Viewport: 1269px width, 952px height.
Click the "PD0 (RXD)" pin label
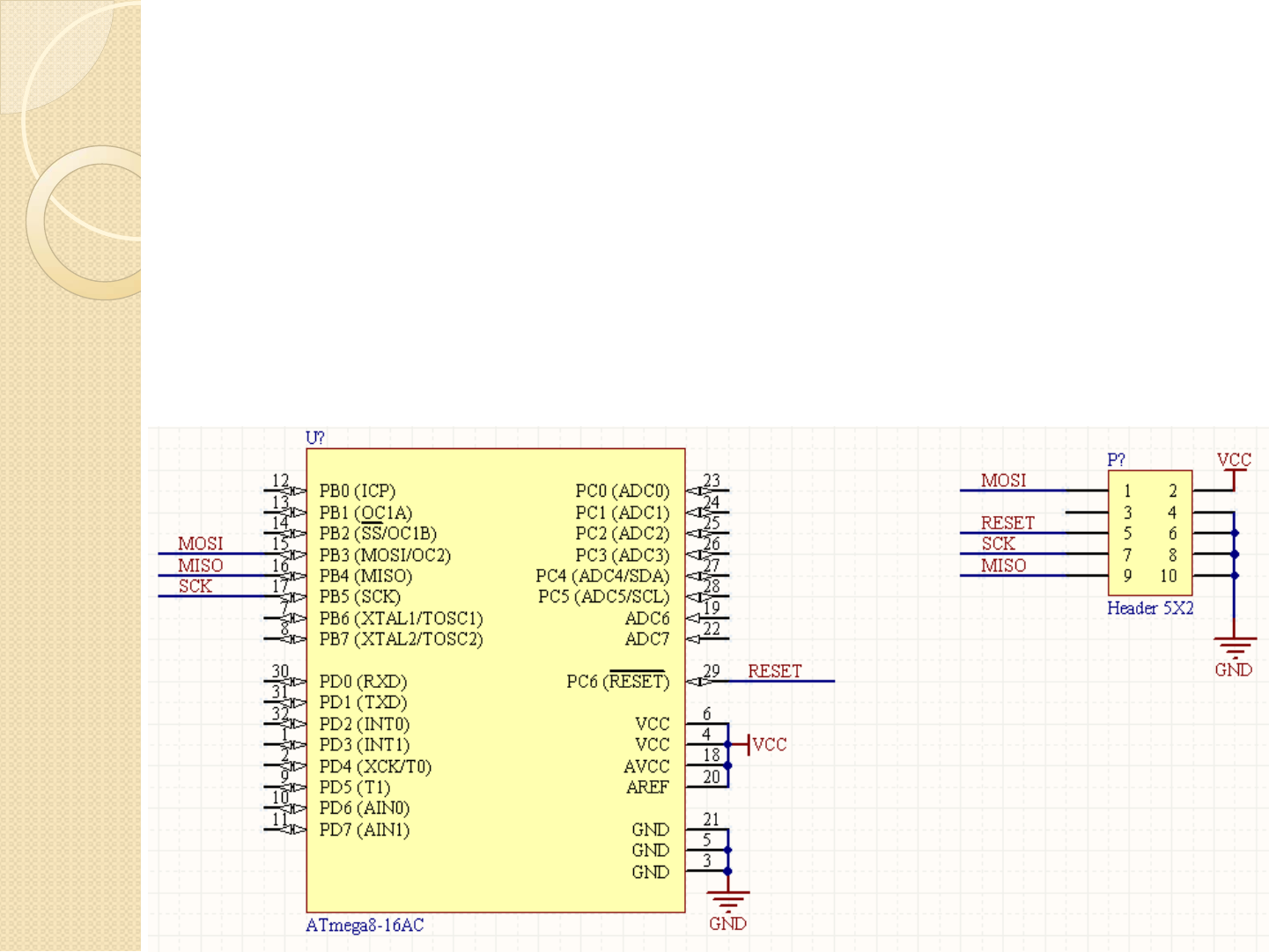pos(363,682)
